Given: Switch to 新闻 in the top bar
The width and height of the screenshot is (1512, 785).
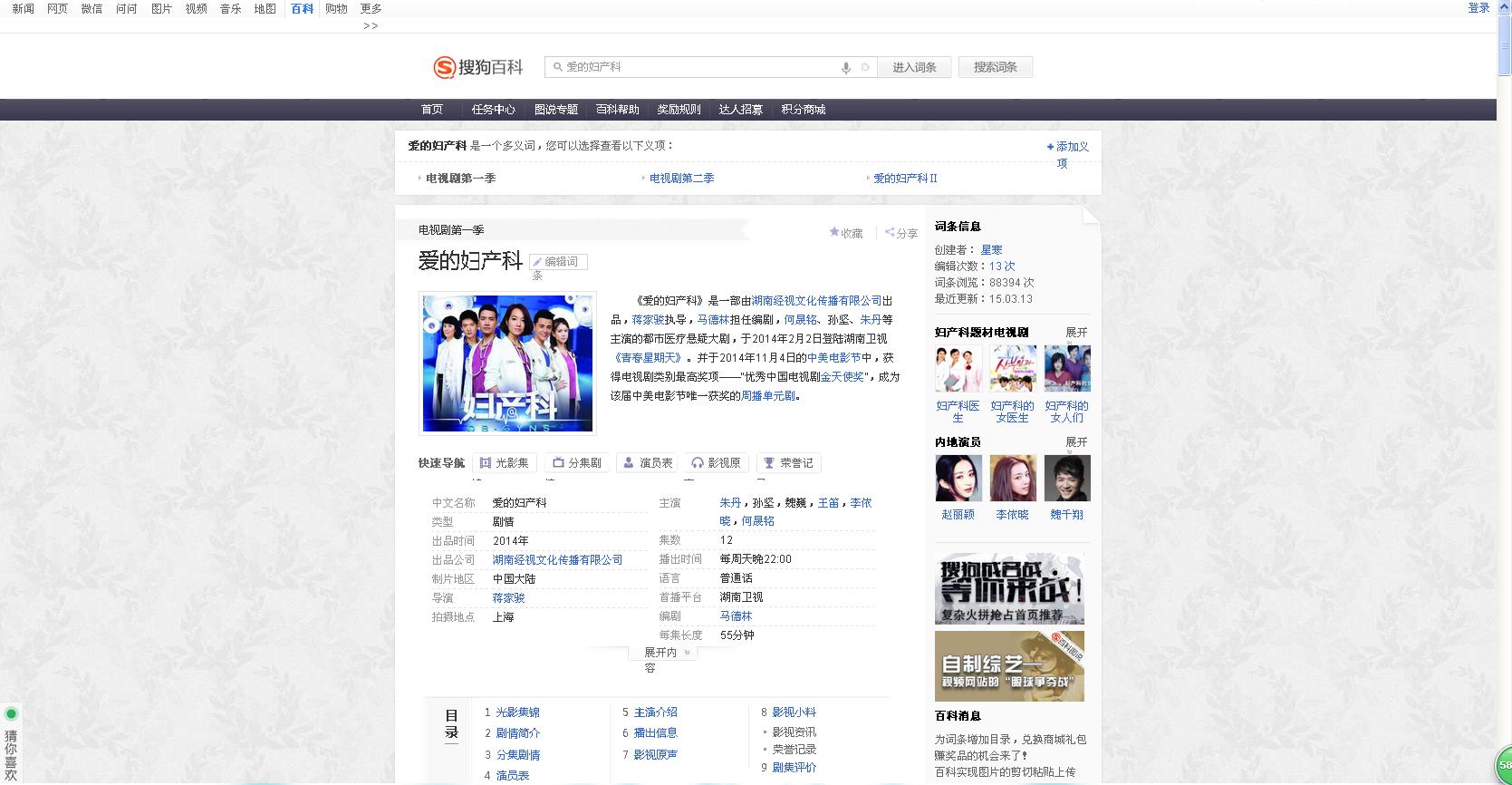Looking at the screenshot, I should pos(23,8).
